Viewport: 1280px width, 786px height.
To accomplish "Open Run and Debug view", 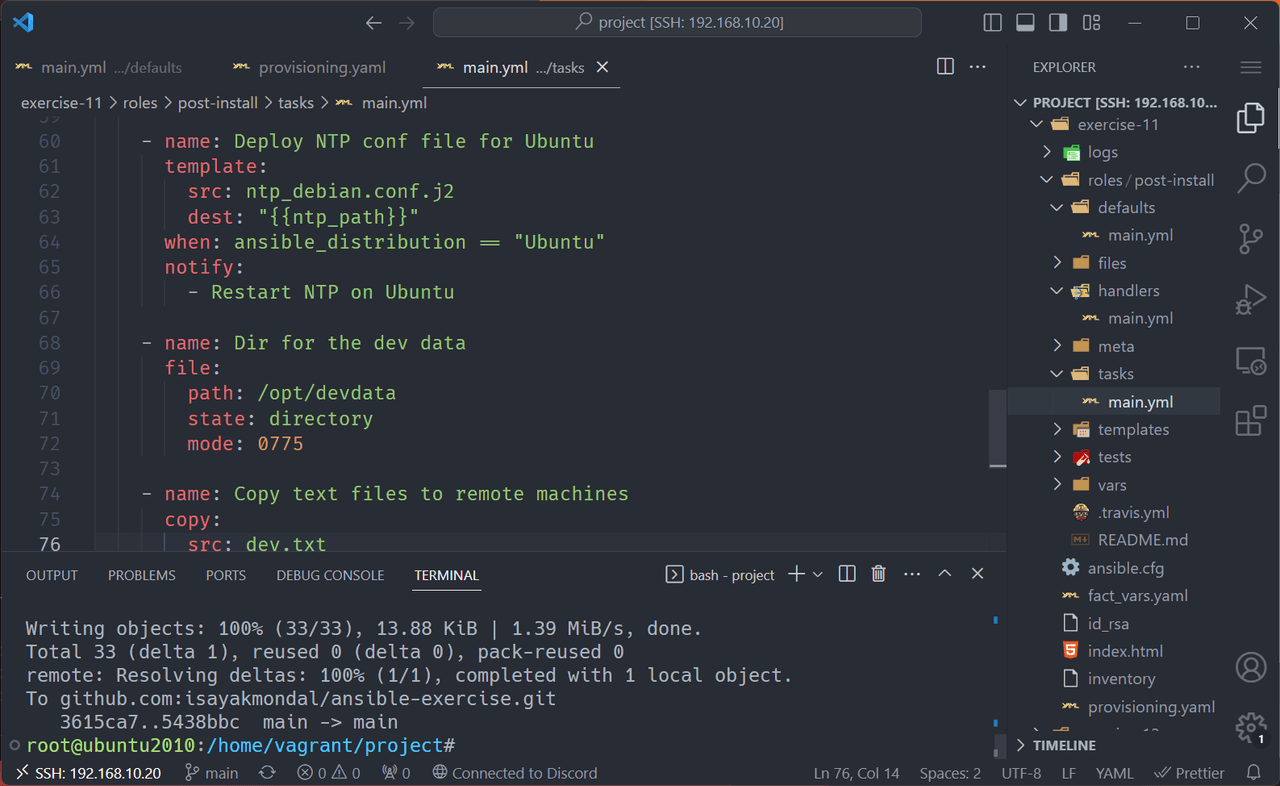I will (x=1251, y=299).
